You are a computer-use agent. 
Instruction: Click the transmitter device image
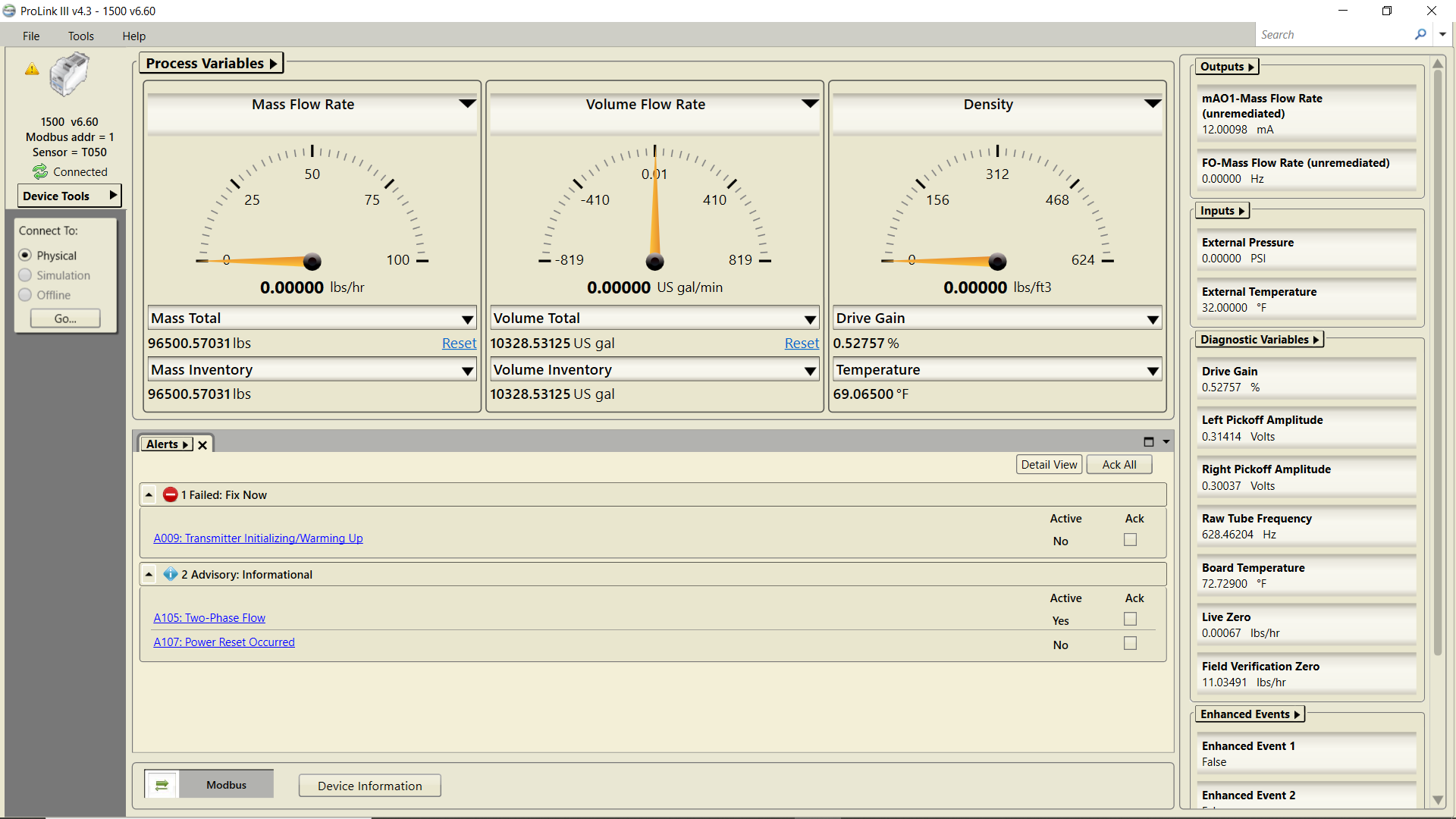pos(70,74)
